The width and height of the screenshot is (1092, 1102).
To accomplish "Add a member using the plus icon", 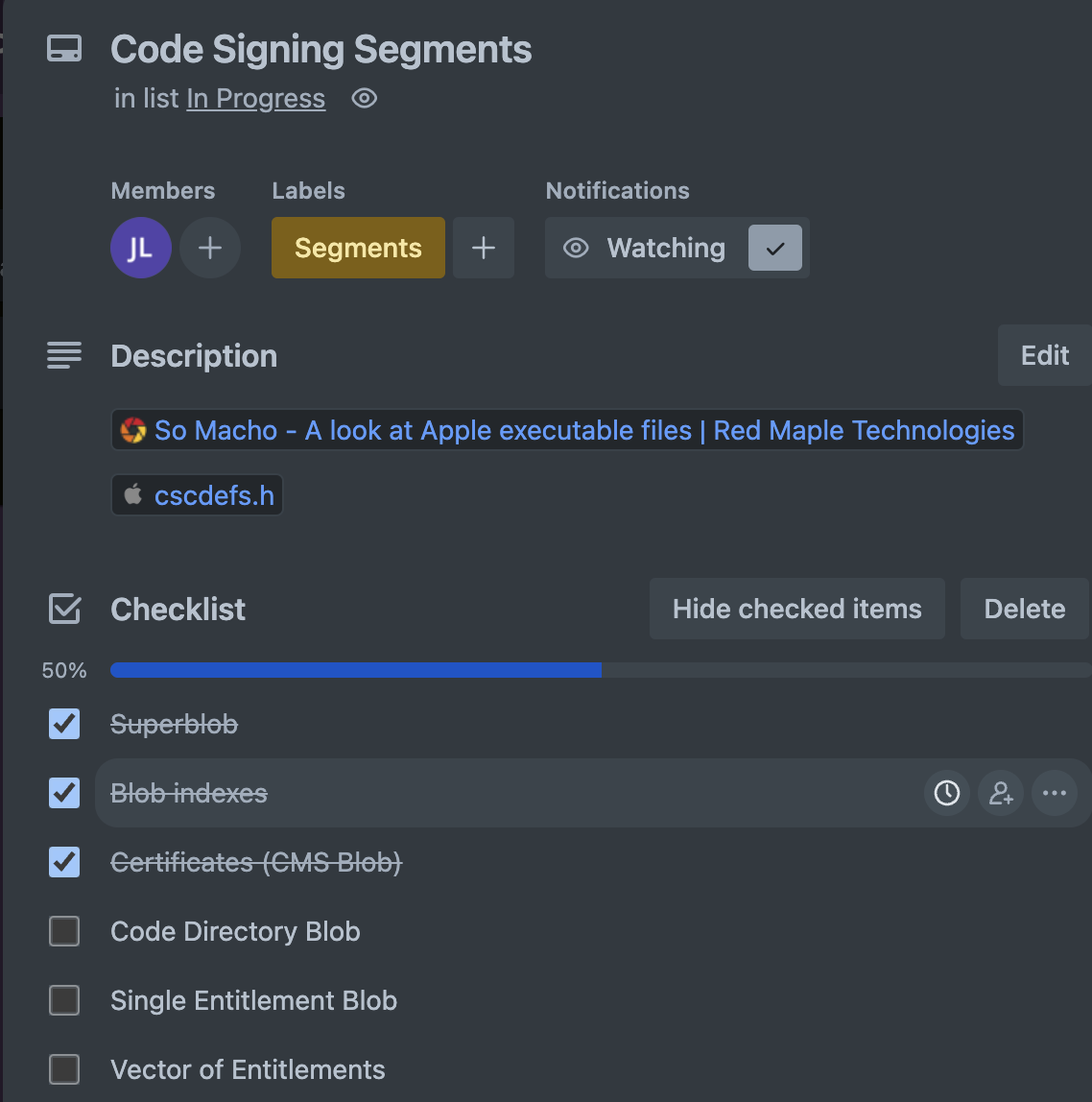I will point(209,247).
